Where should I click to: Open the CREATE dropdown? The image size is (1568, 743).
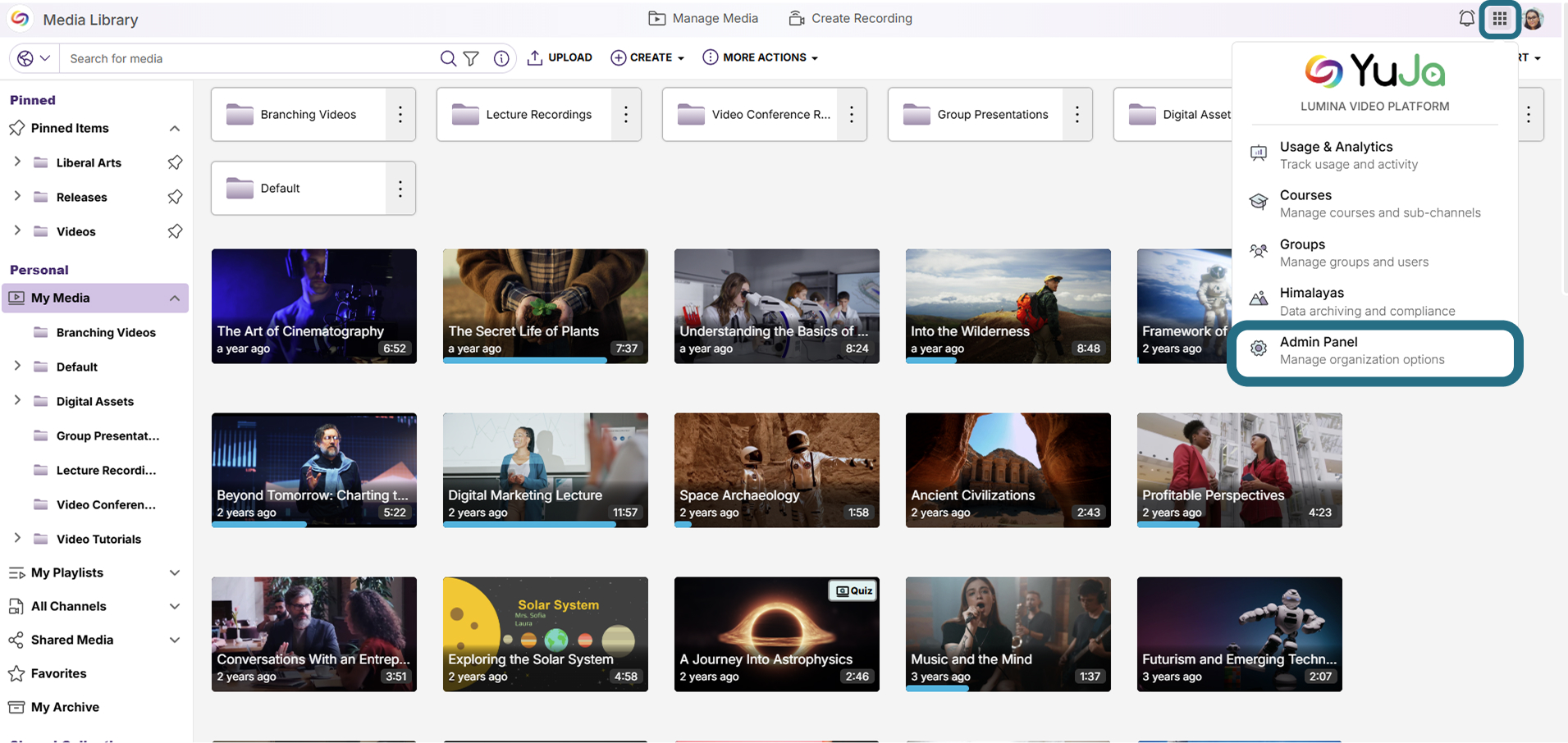(647, 57)
